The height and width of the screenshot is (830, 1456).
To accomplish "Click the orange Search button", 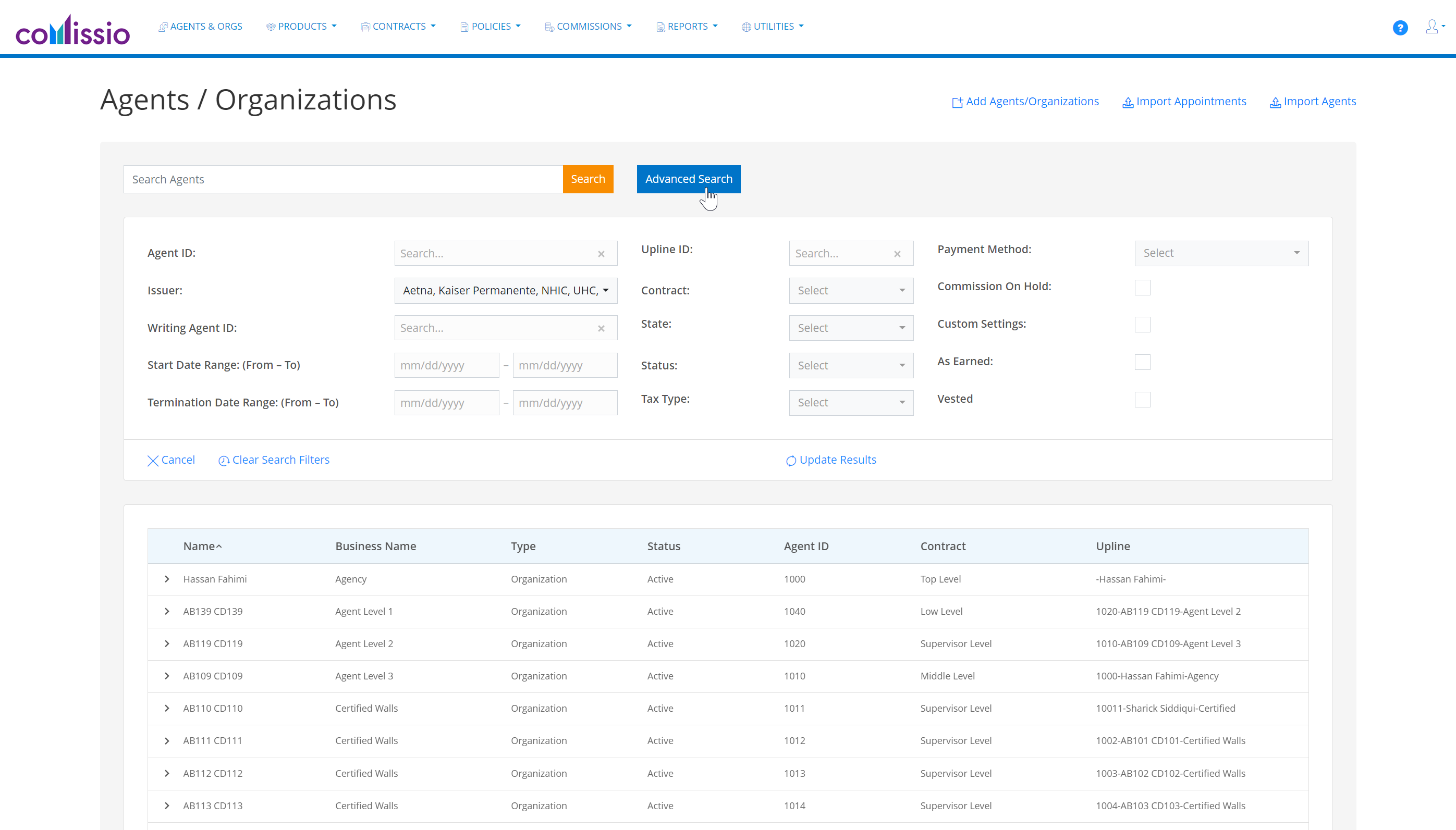I will pyautogui.click(x=588, y=179).
